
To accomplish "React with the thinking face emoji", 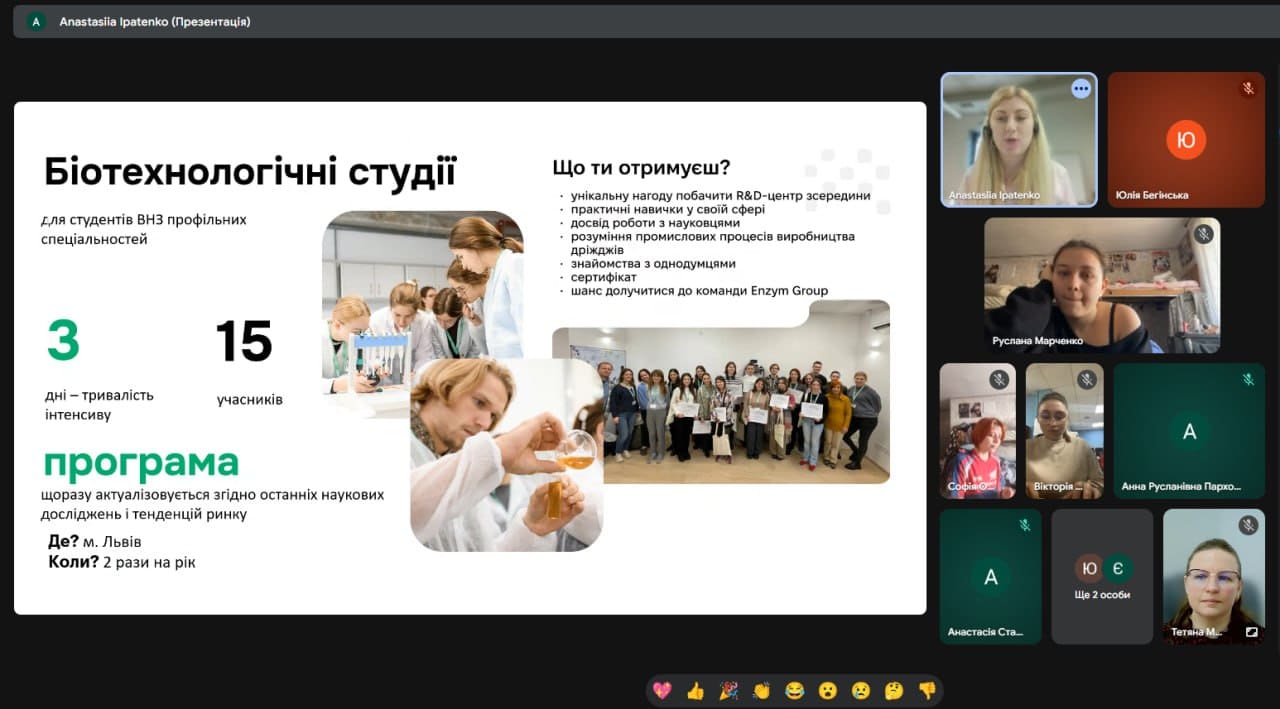I will pyautogui.click(x=894, y=690).
